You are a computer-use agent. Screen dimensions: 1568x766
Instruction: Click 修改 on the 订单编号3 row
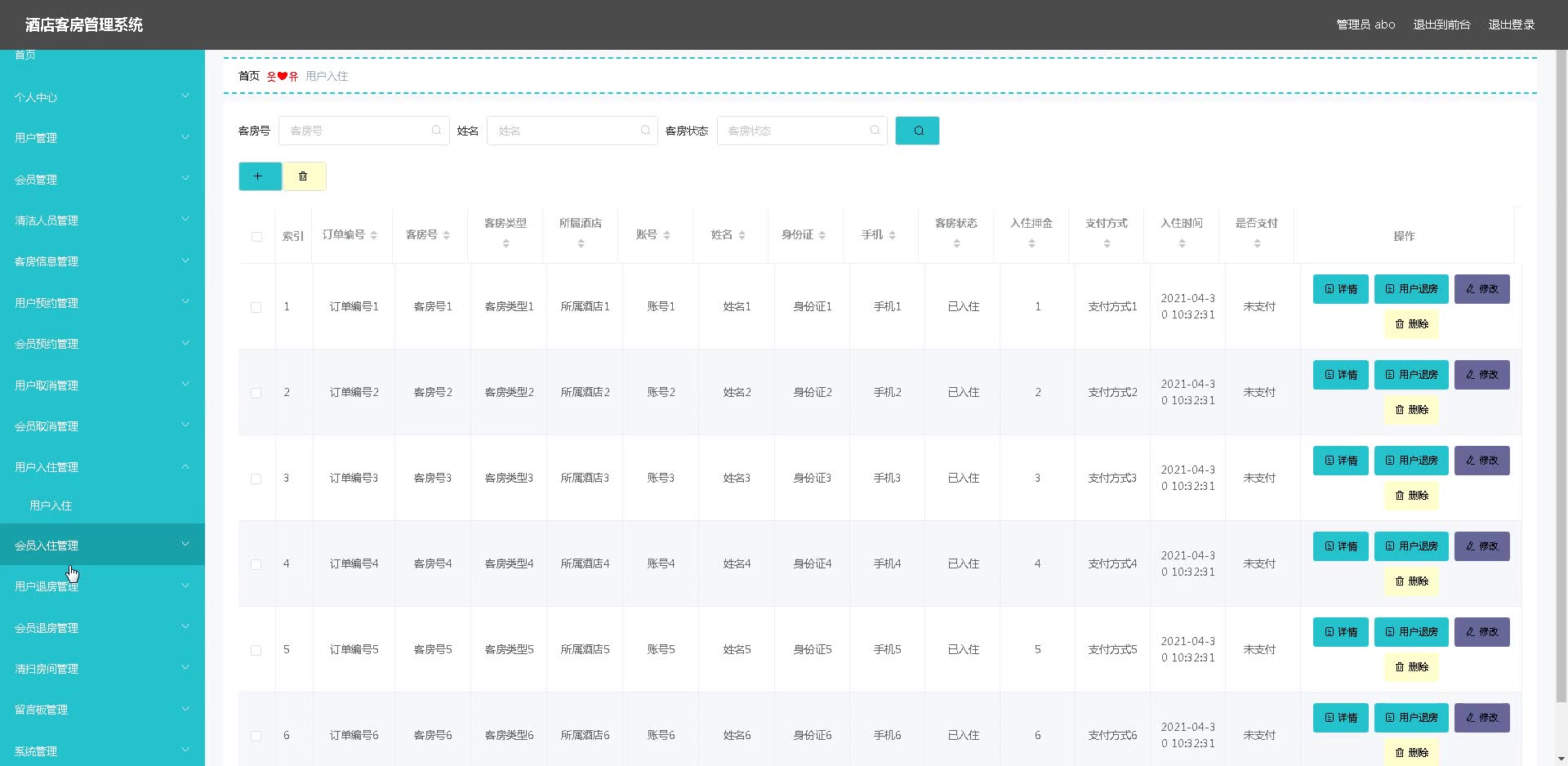point(1482,460)
